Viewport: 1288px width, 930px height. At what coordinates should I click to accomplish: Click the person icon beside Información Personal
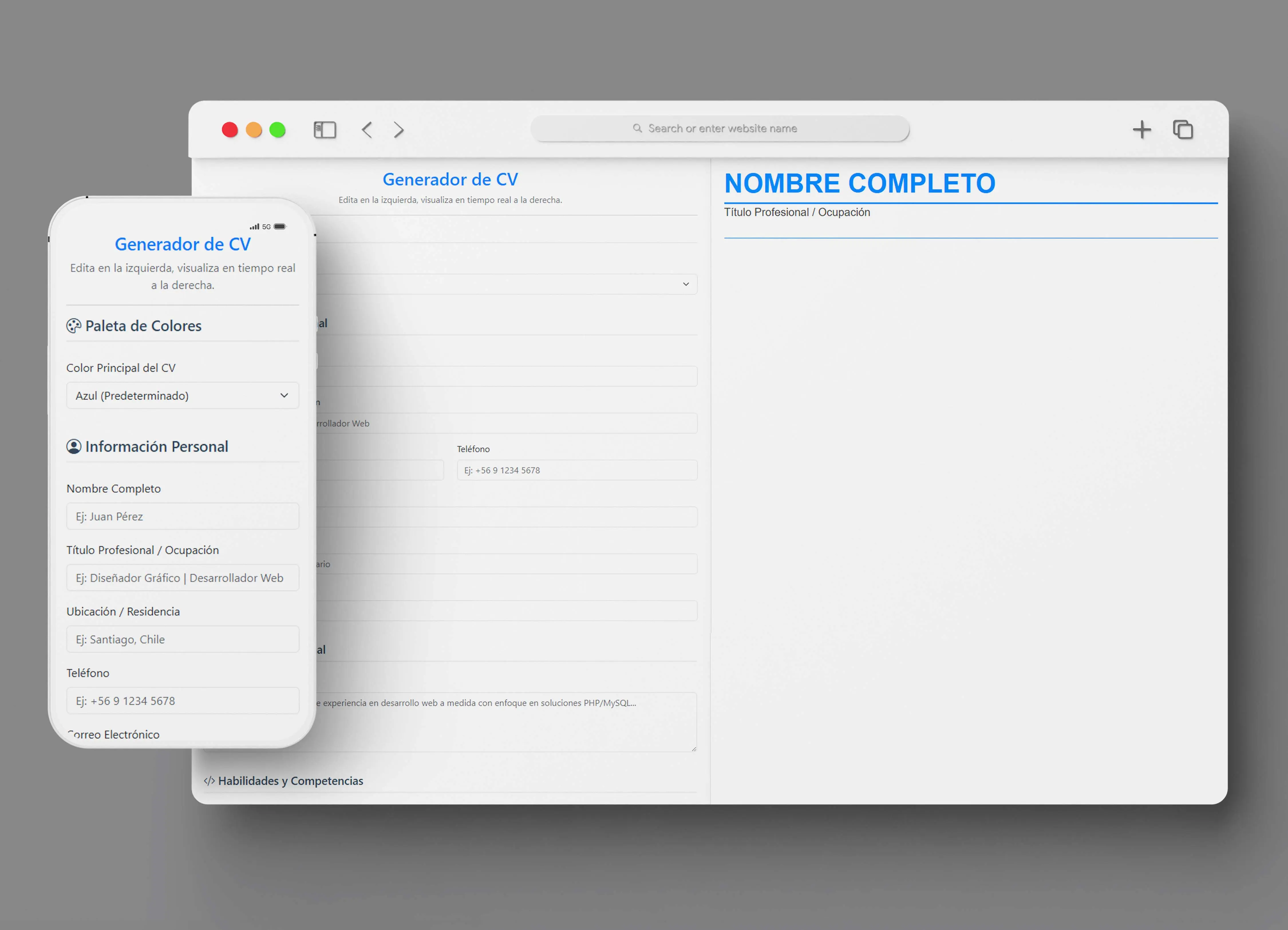(74, 447)
